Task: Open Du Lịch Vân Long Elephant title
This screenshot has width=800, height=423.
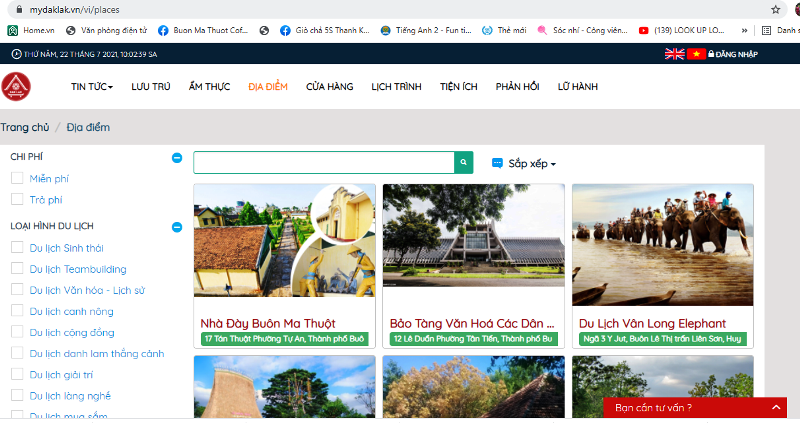Action: 653,324
